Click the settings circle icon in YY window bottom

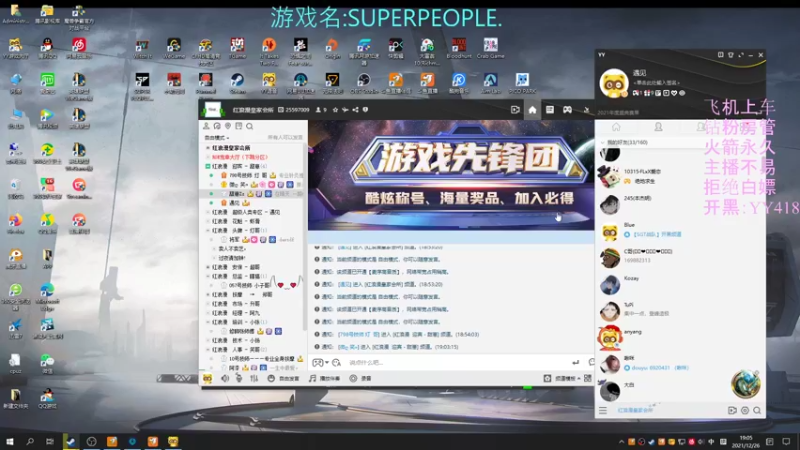point(745,410)
